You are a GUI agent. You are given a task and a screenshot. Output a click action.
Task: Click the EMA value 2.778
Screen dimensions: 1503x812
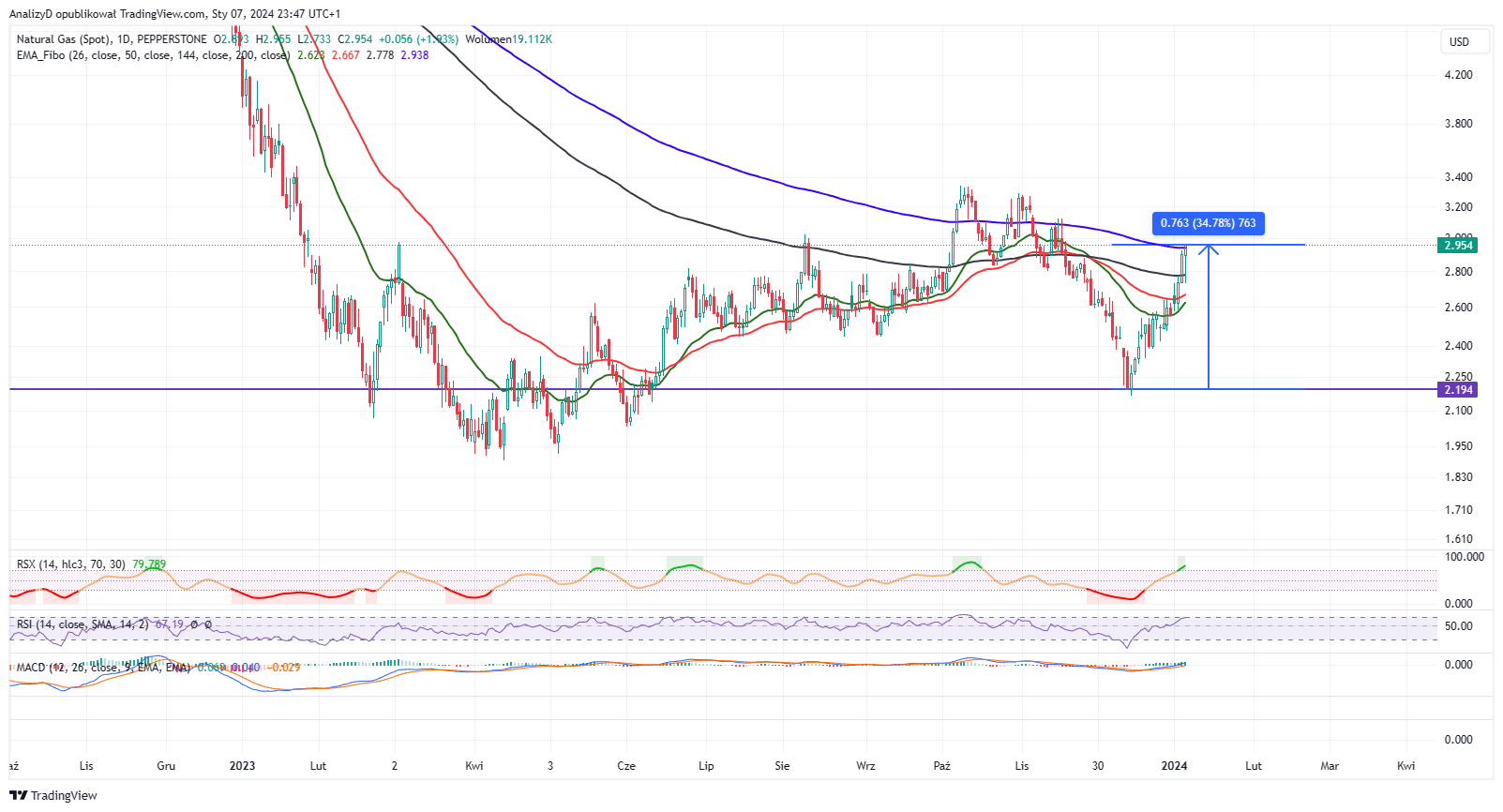[x=380, y=55]
